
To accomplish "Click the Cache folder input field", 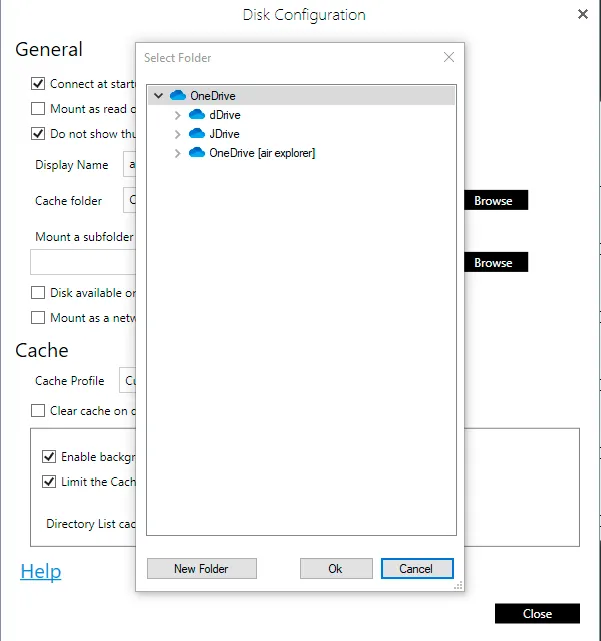I will tap(130, 200).
